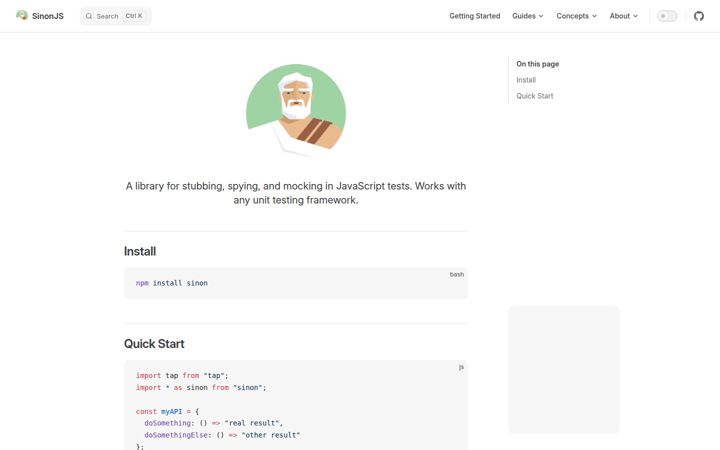720x450 pixels.
Task: Click the 'import * as sinon' line
Action: pos(201,387)
